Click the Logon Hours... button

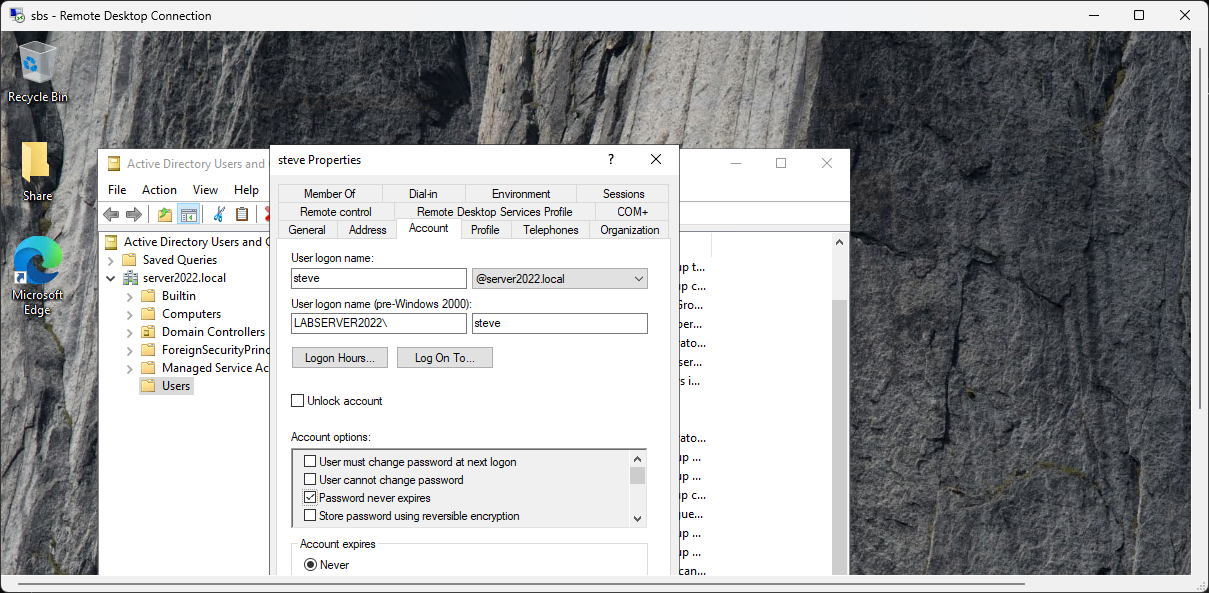pos(339,358)
